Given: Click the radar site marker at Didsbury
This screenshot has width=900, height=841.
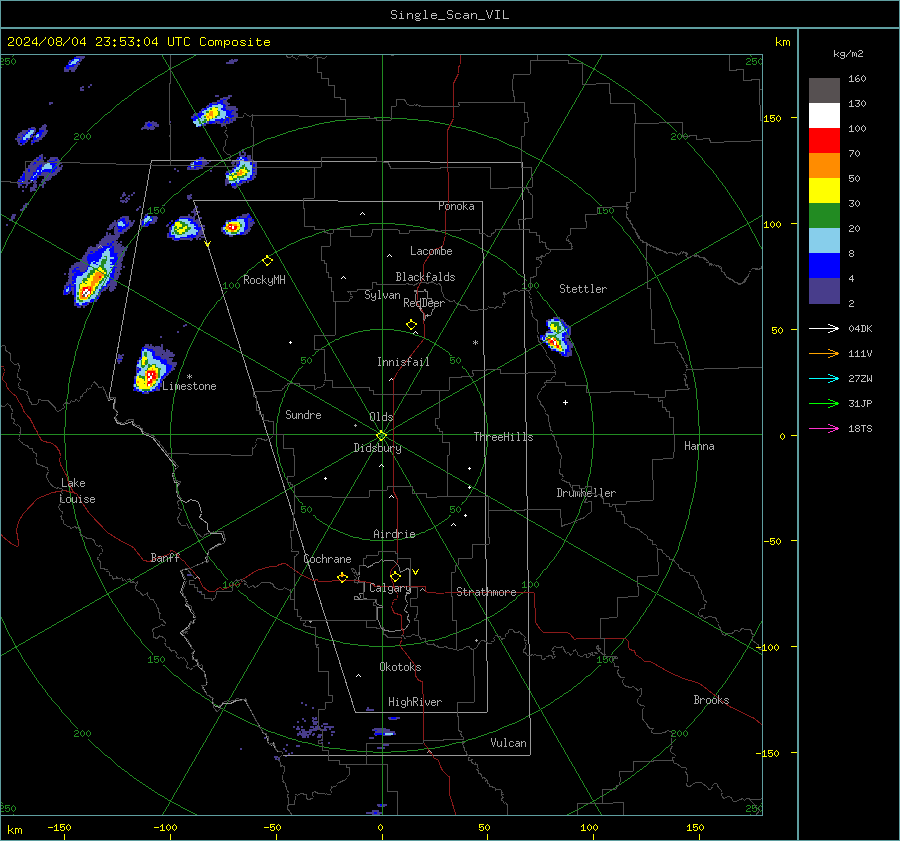Looking at the screenshot, I should click(382, 435).
